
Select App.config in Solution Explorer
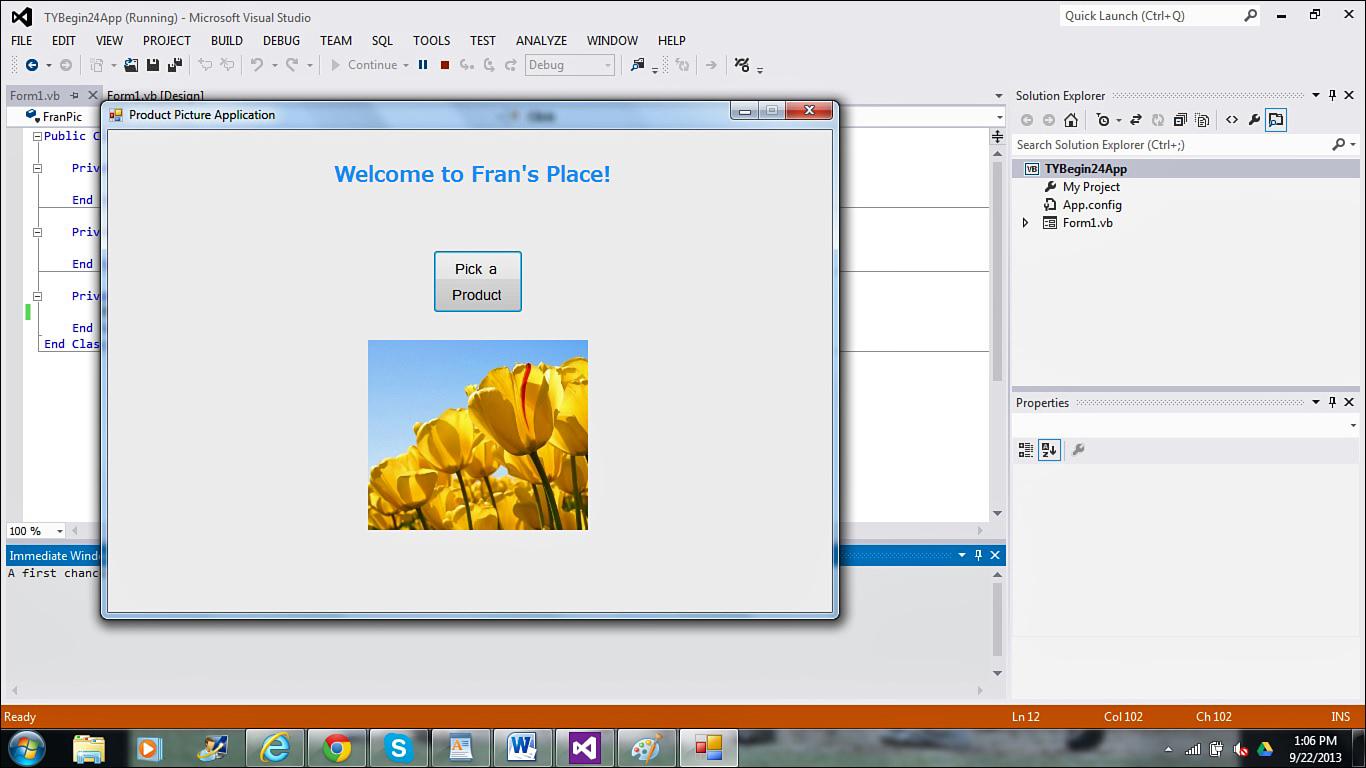pyautogui.click(x=1092, y=205)
